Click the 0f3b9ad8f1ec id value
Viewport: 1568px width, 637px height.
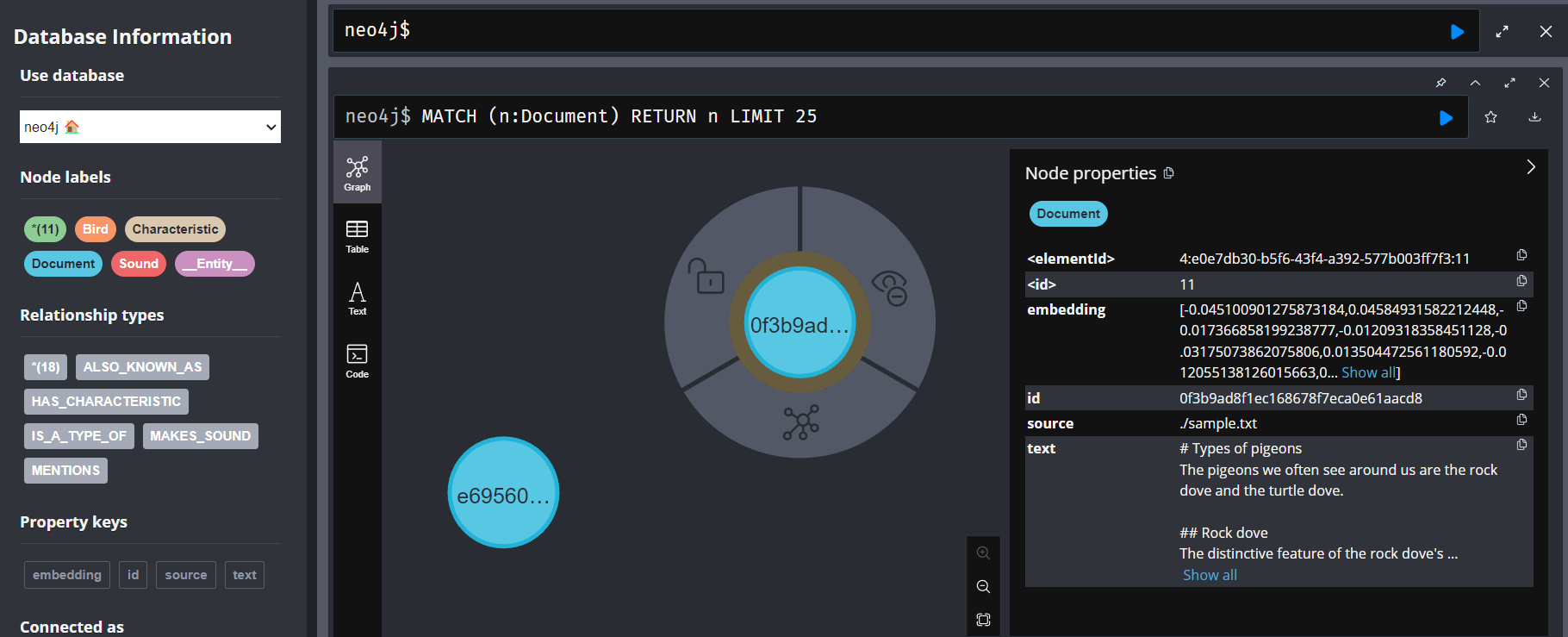[x=1301, y=398]
